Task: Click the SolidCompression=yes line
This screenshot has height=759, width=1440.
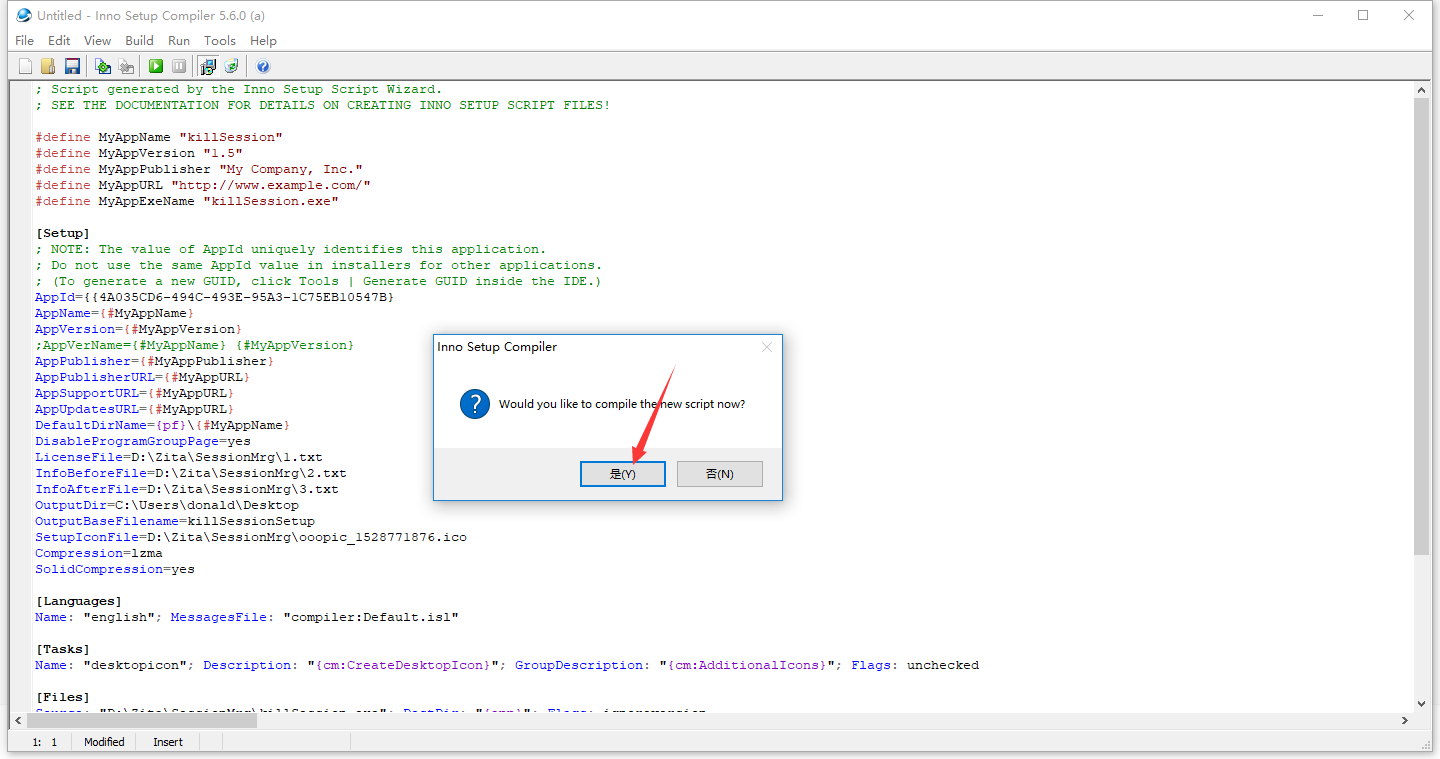Action: tap(115, 569)
